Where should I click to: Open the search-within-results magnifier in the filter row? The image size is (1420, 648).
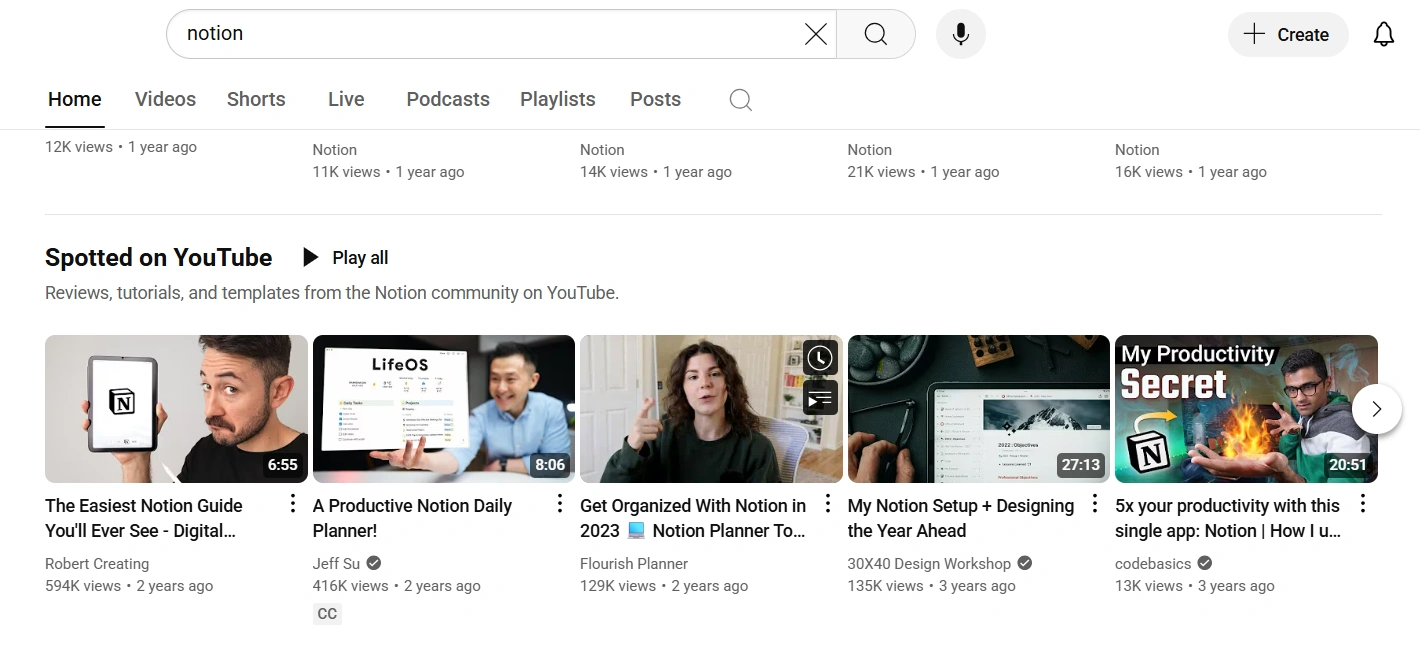pyautogui.click(x=740, y=100)
